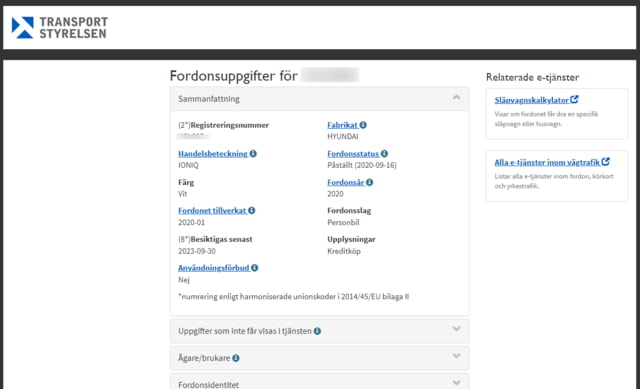This screenshot has height=389, width=640.
Task: Click the Fordonsuppgifter för page heading
Action: click(x=233, y=76)
